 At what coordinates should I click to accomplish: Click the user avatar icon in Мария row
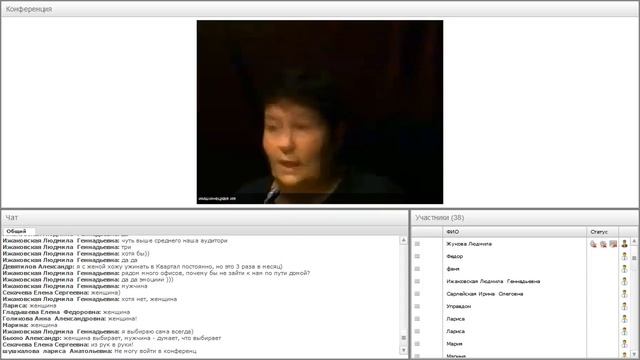(x=624, y=344)
